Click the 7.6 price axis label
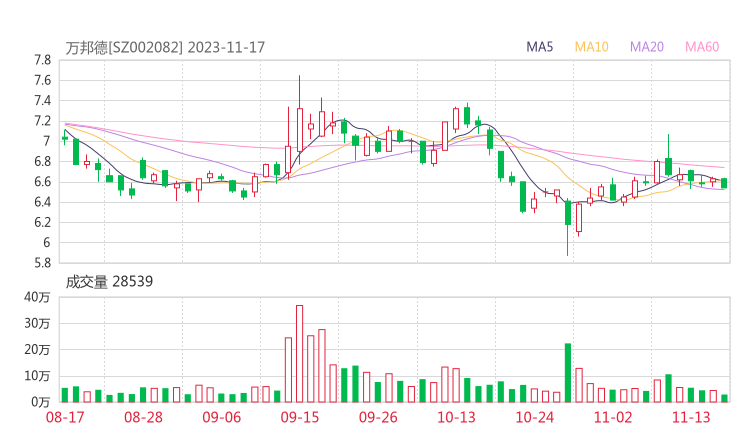The width and height of the screenshot is (740, 440). (x=42, y=80)
